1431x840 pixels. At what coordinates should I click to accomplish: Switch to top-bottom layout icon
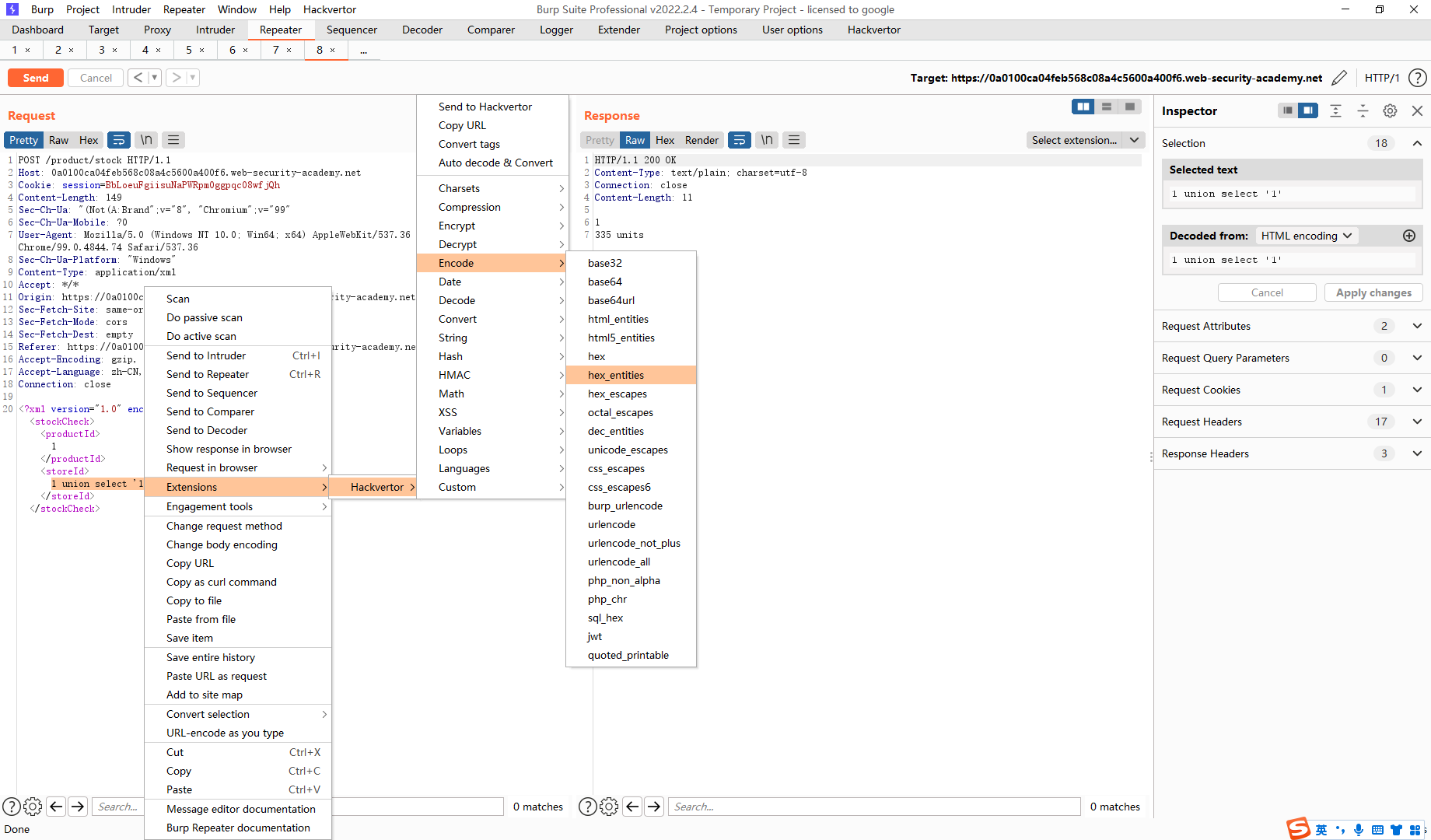pos(1107,107)
